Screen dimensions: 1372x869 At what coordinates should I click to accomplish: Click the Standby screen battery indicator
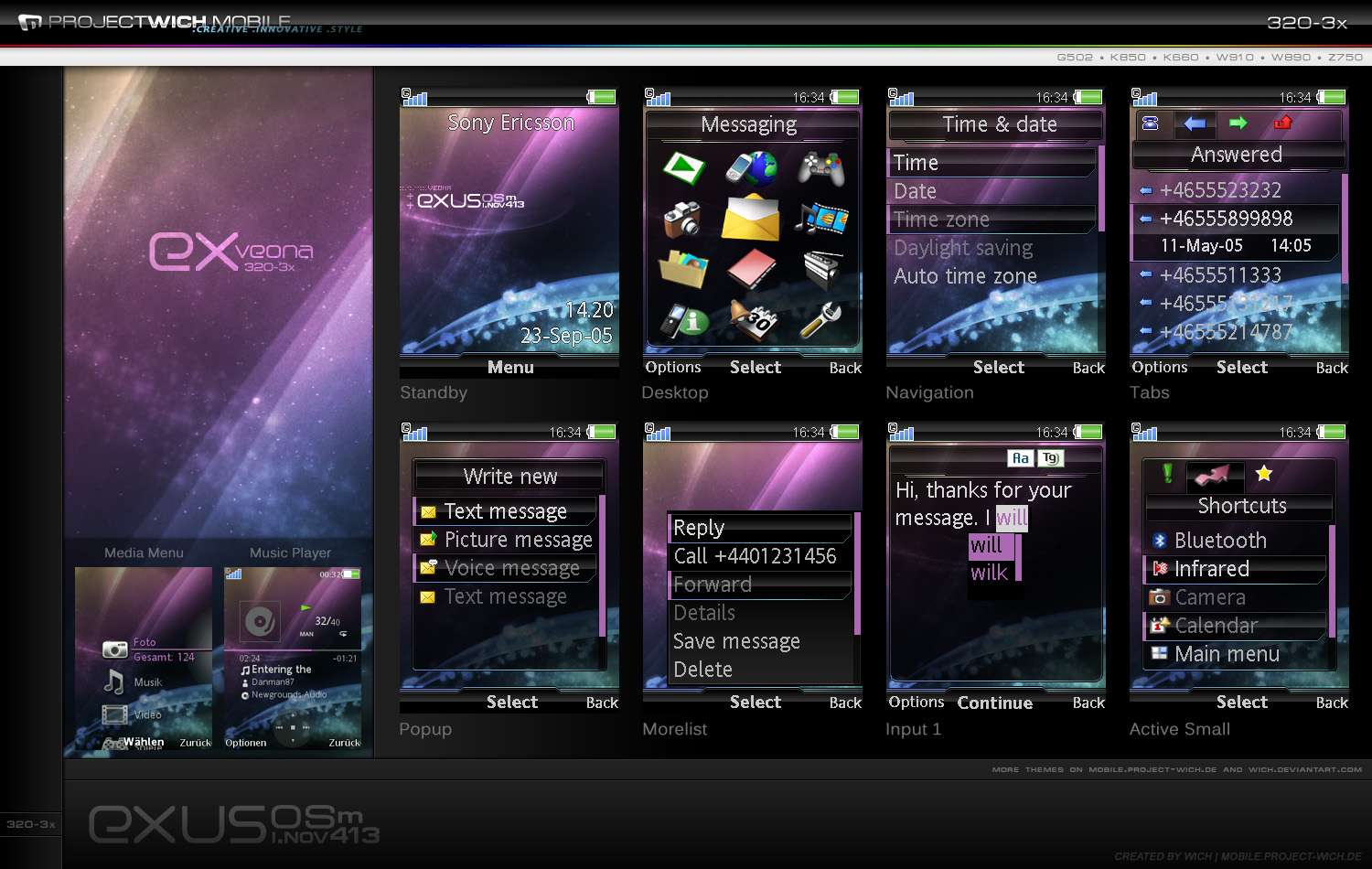(x=601, y=97)
